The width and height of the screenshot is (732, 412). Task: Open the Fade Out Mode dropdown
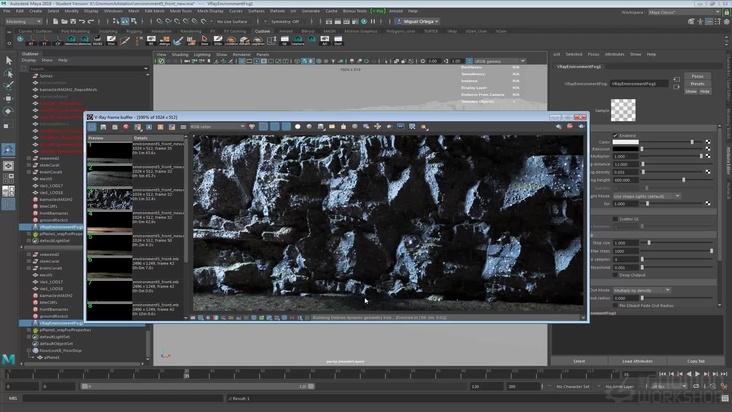pyautogui.click(x=642, y=290)
